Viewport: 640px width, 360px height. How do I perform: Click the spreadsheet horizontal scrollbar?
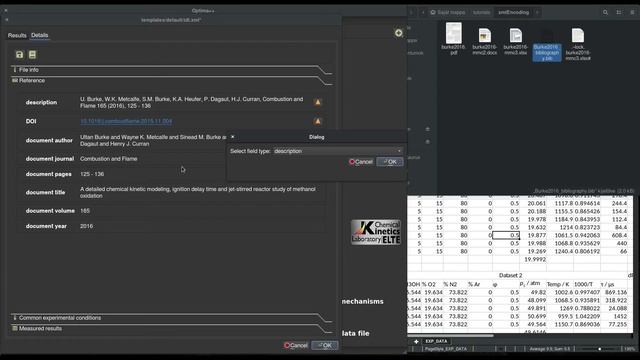[x=451, y=336]
